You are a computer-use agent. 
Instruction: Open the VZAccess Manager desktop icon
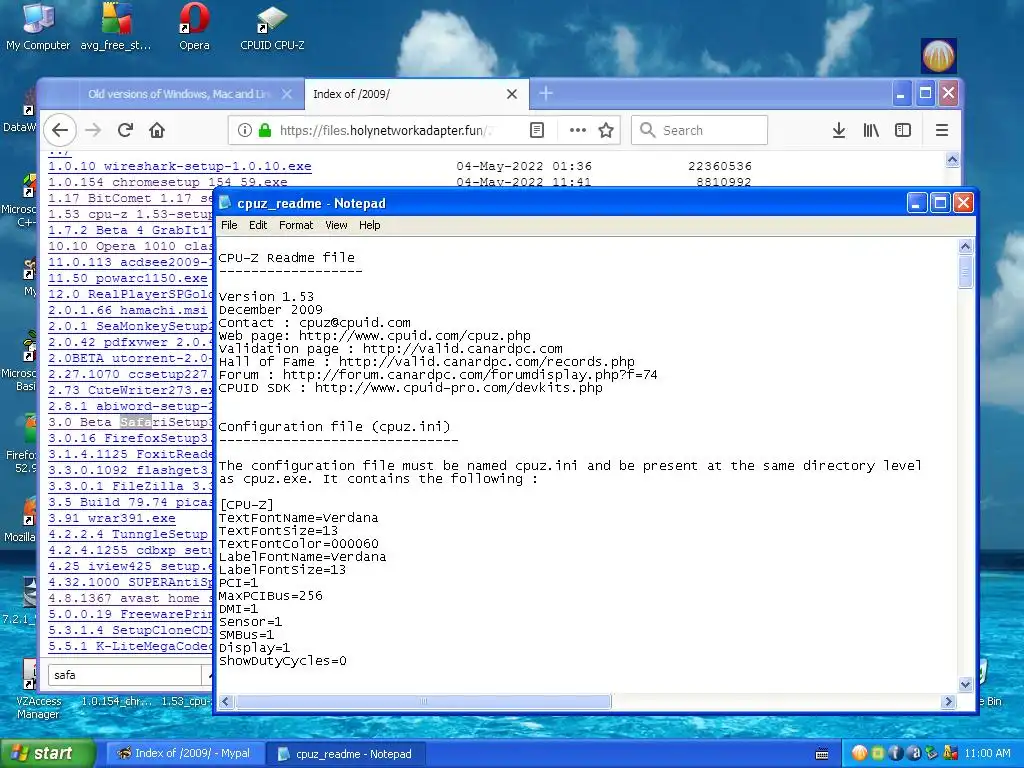38,690
